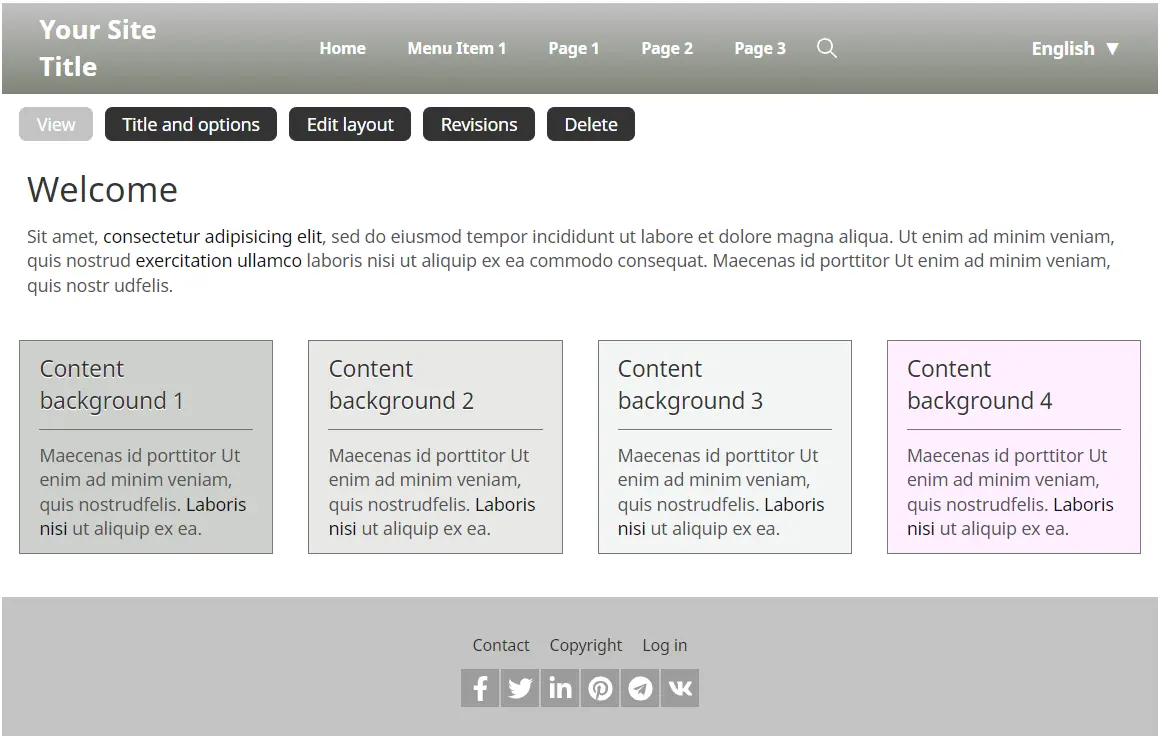Open the Telegram social icon

tap(640, 688)
